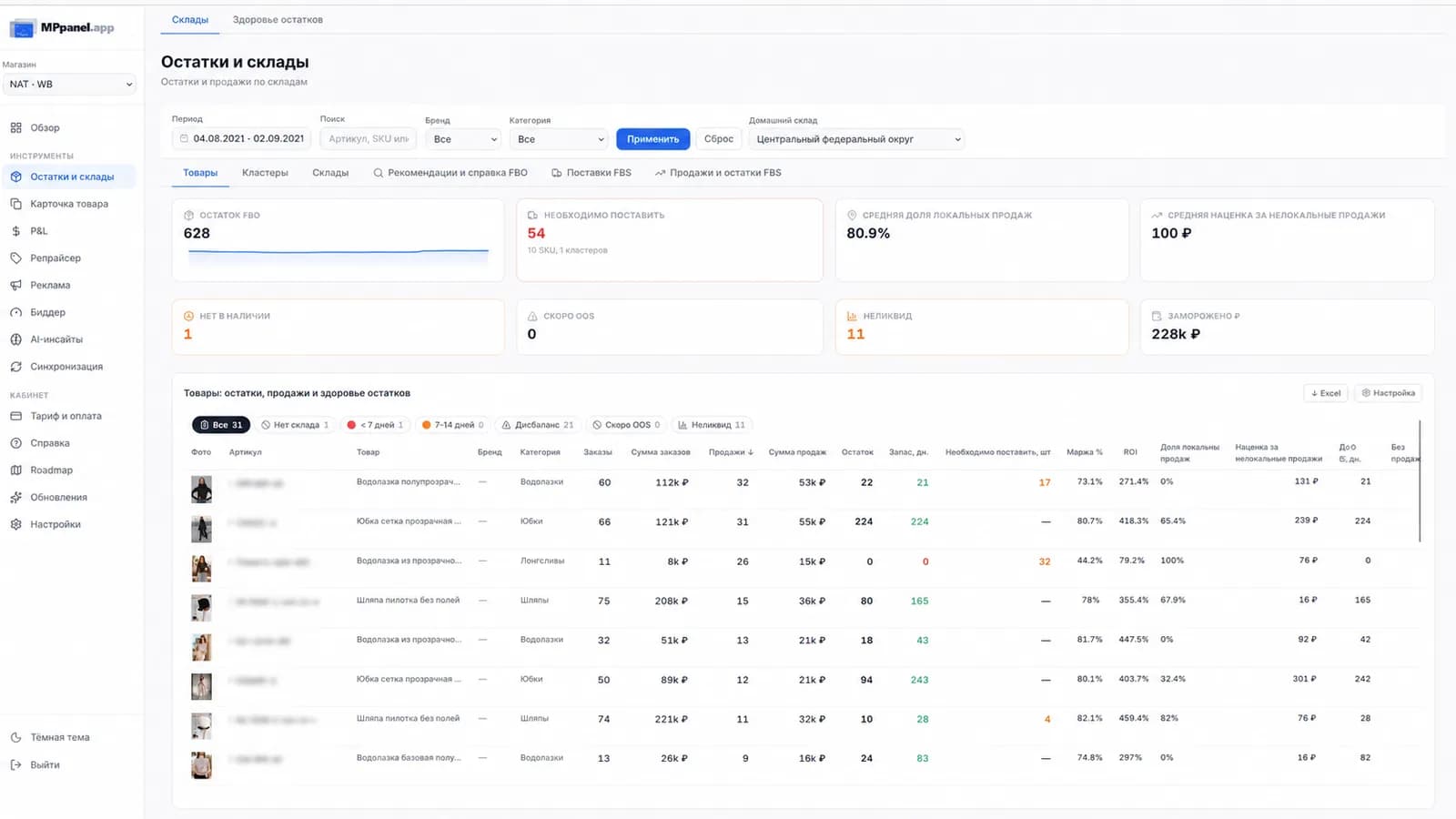The width and height of the screenshot is (1456, 819).
Task: Click the Сброс button
Action: (719, 139)
